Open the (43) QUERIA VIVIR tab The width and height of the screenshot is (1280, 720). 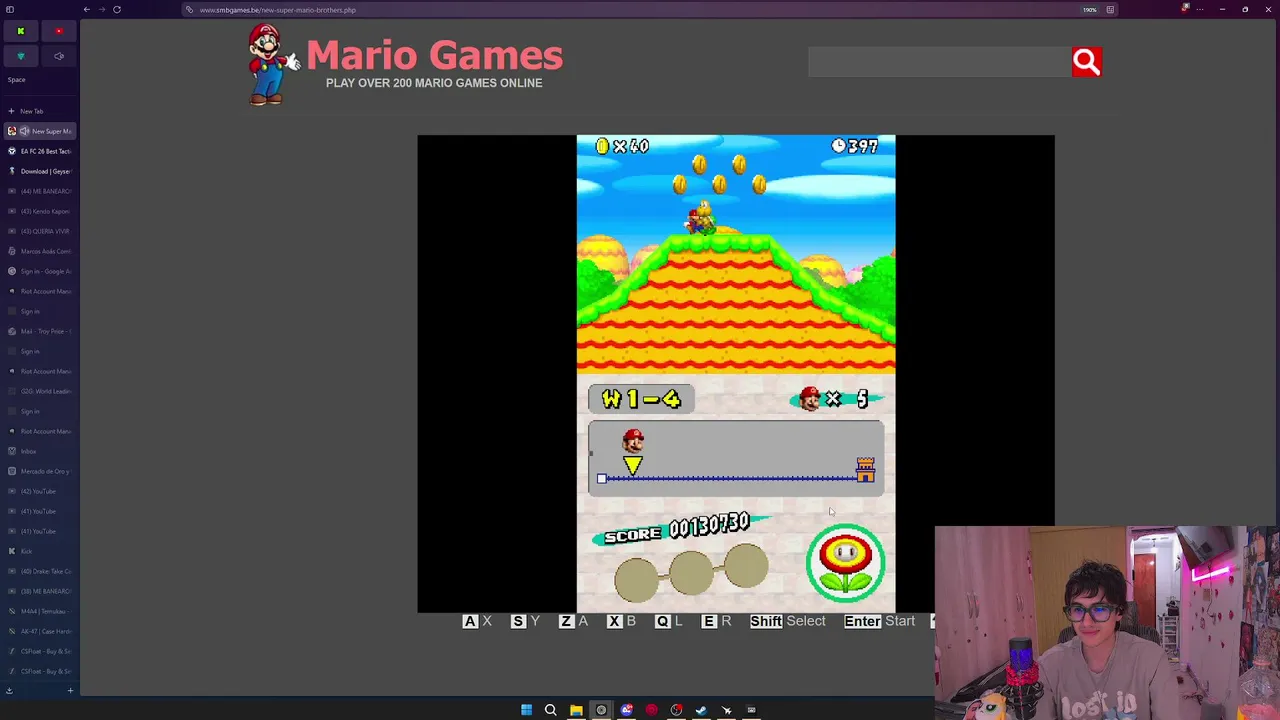tap(38, 231)
